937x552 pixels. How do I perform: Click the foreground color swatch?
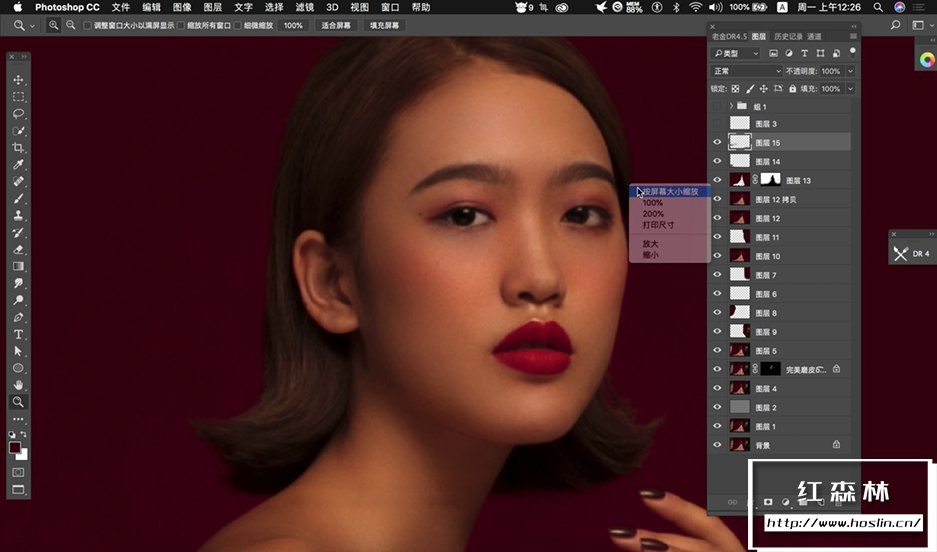tap(16, 448)
